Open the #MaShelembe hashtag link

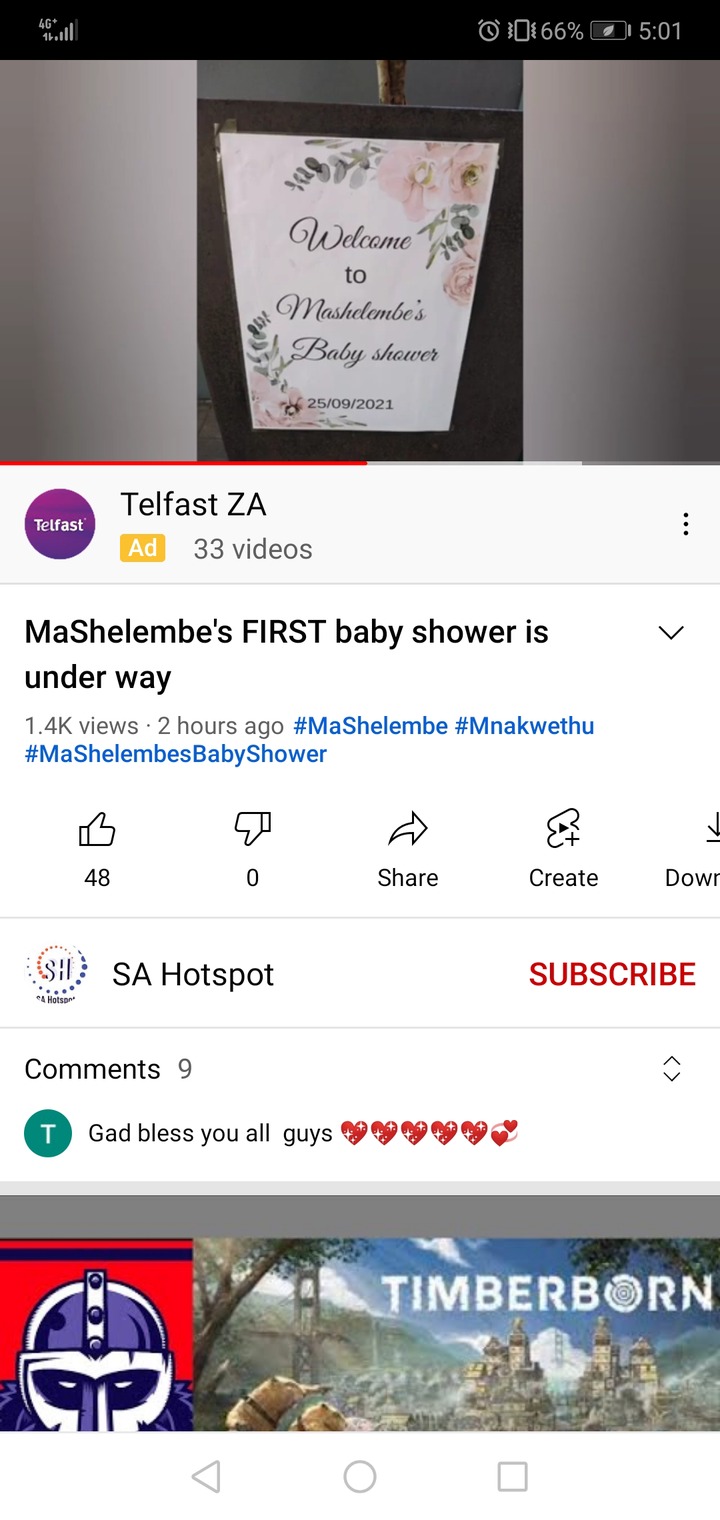[370, 726]
